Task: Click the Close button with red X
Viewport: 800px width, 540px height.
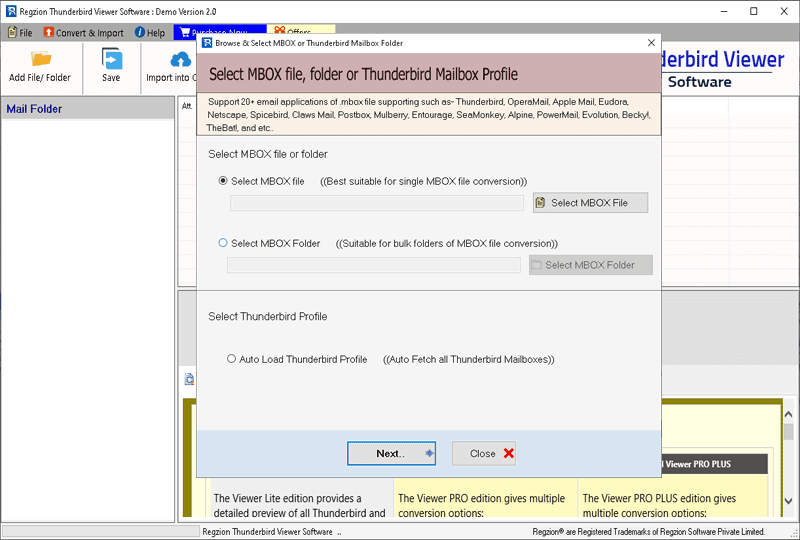Action: 484,453
